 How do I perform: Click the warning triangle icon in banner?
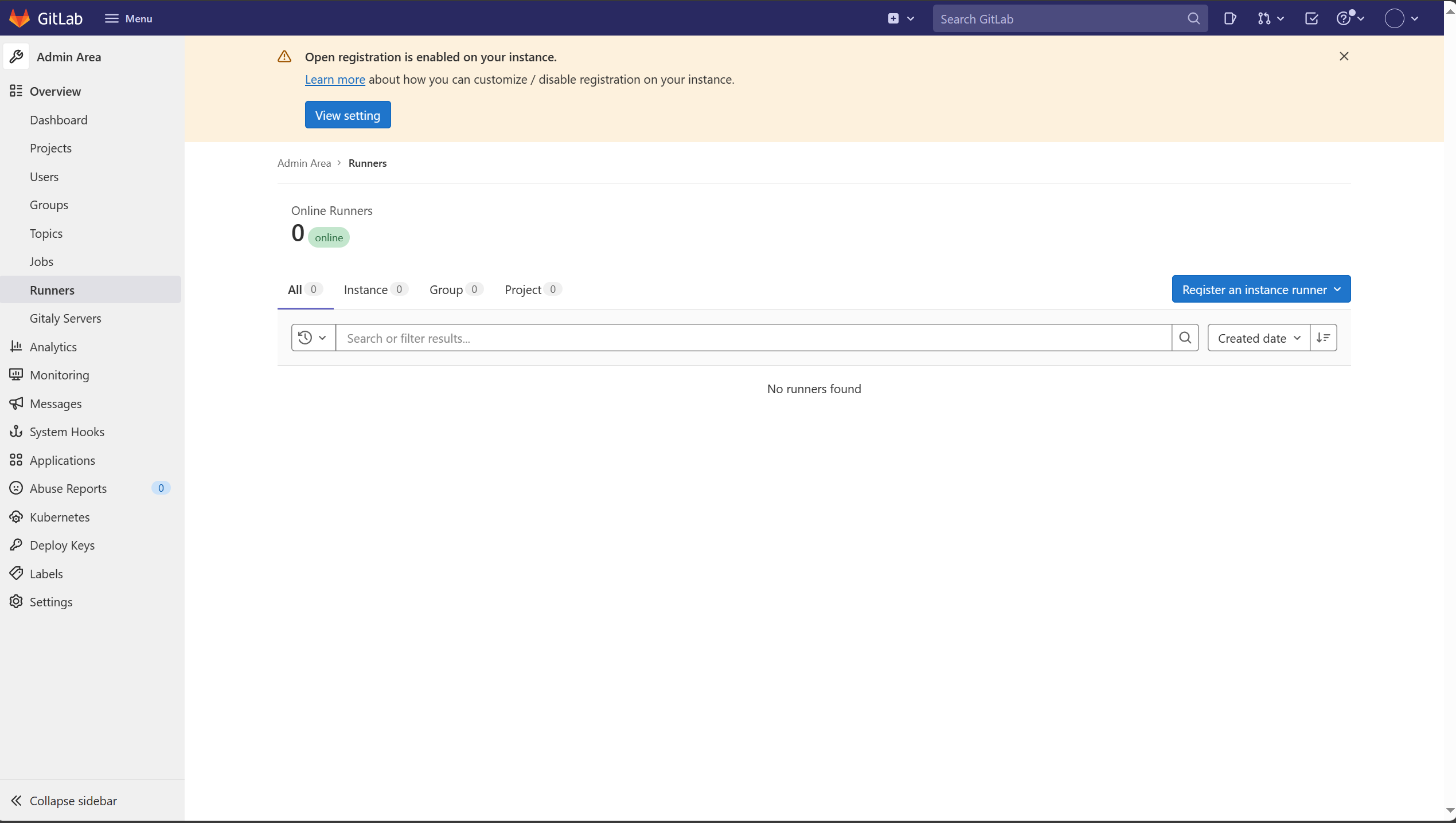(x=284, y=56)
